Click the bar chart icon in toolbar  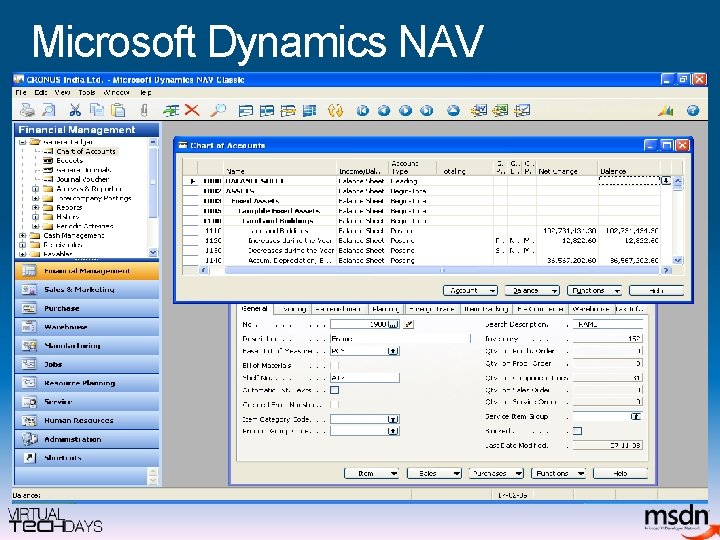[x=666, y=110]
